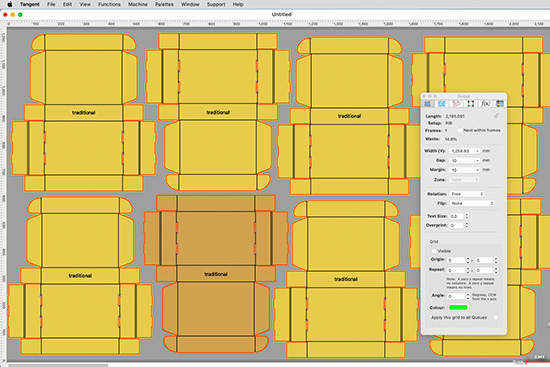
Task: Open the blue grid tab in Queue panel
Action: click(442, 104)
